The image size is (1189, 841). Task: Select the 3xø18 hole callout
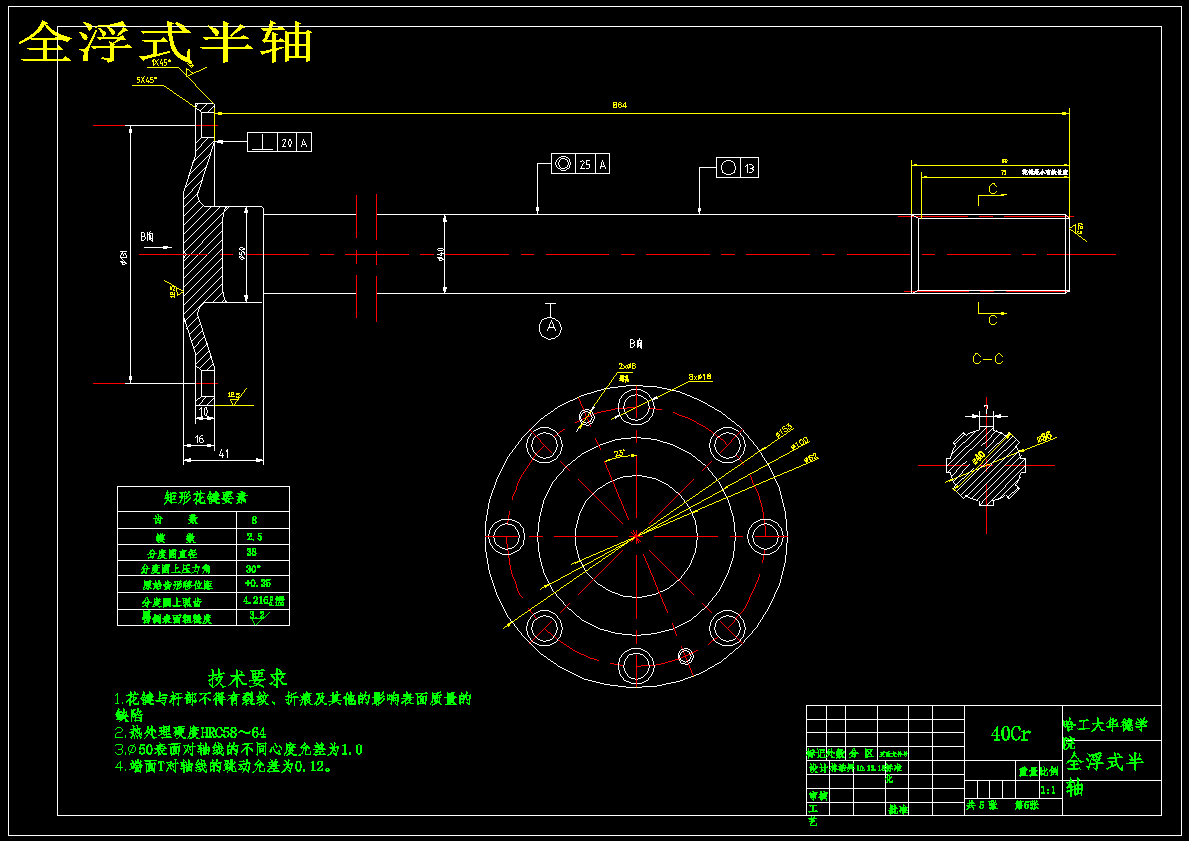tap(700, 377)
